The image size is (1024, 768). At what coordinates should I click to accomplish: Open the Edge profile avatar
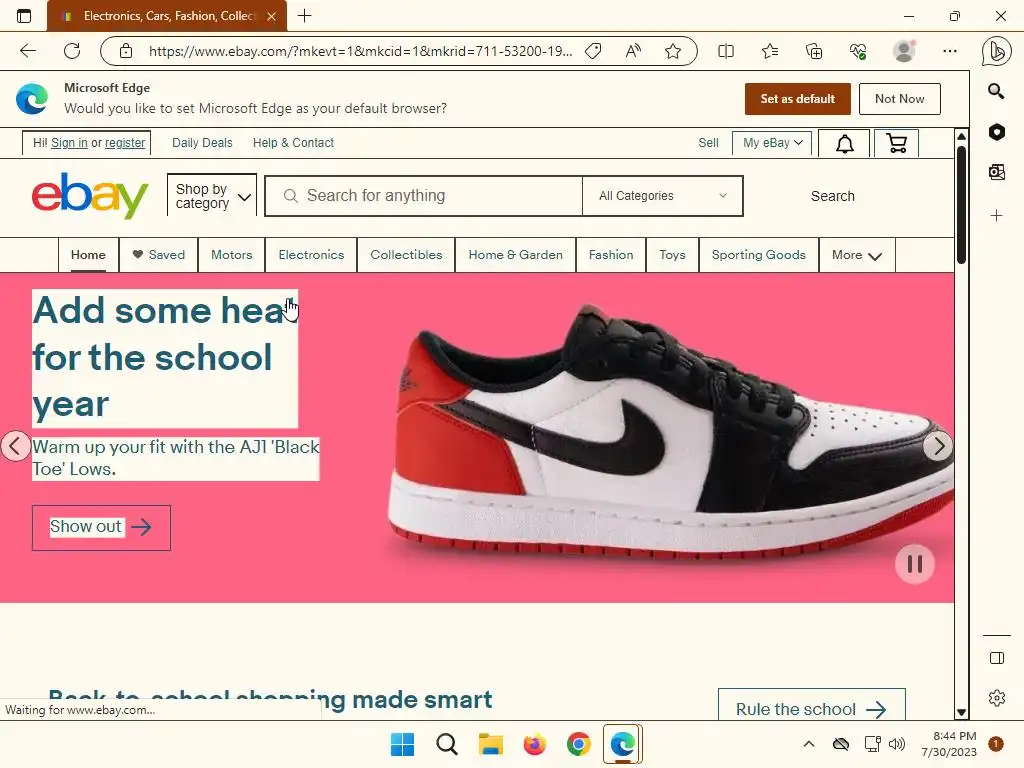(904, 51)
